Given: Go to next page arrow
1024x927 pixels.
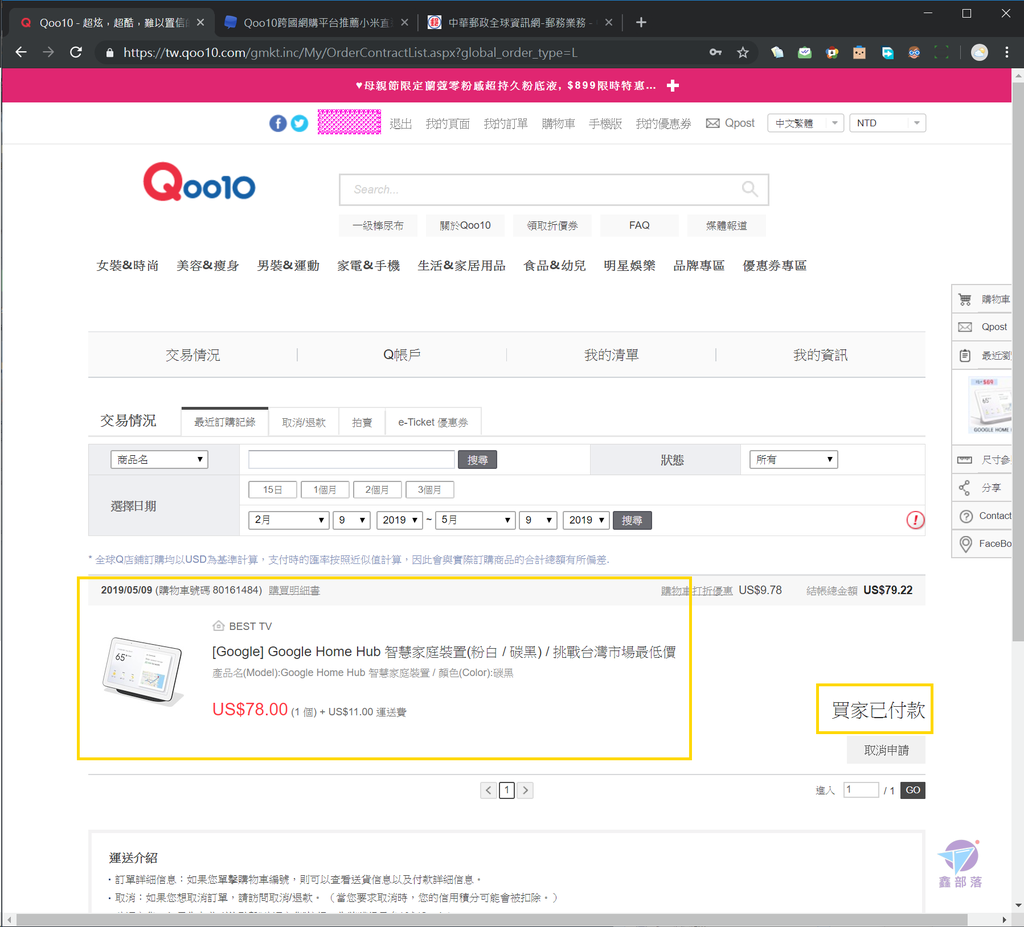Looking at the screenshot, I should coord(525,790).
